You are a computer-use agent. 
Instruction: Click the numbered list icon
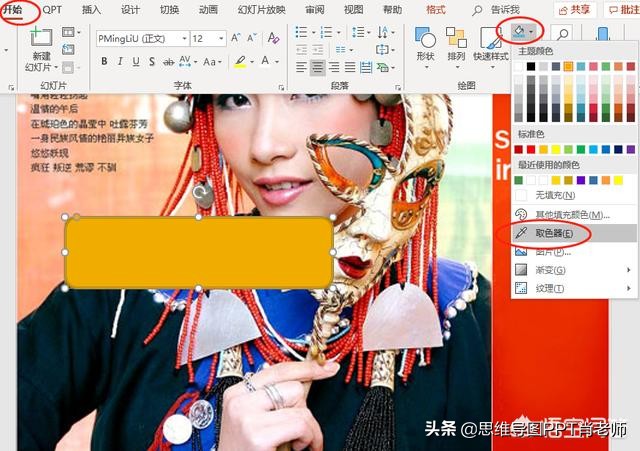pos(327,32)
